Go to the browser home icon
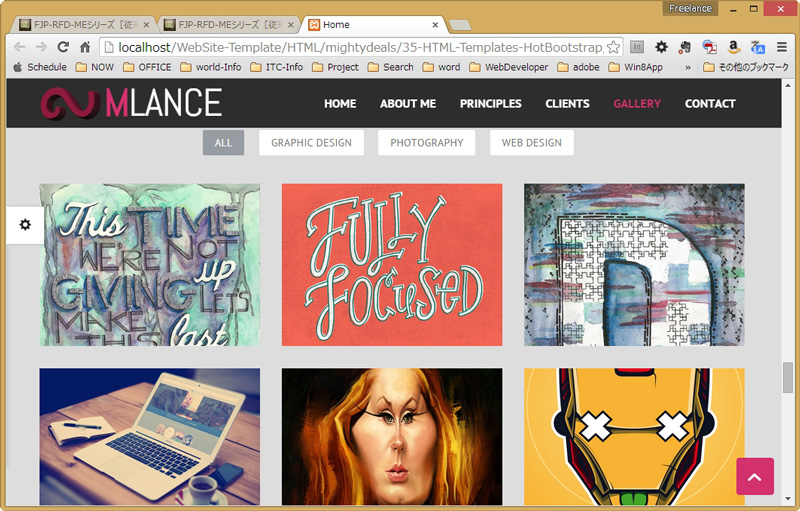Image resolution: width=800 pixels, height=511 pixels. pyautogui.click(x=85, y=47)
